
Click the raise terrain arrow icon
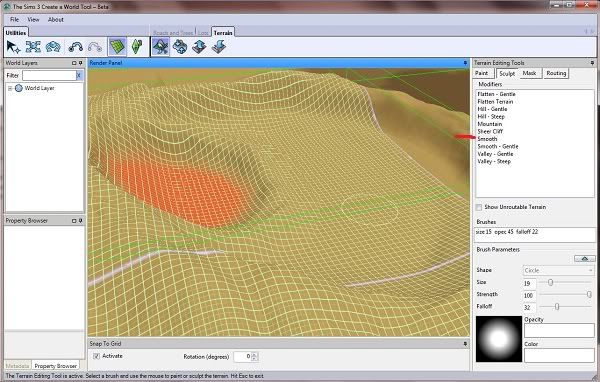199,47
